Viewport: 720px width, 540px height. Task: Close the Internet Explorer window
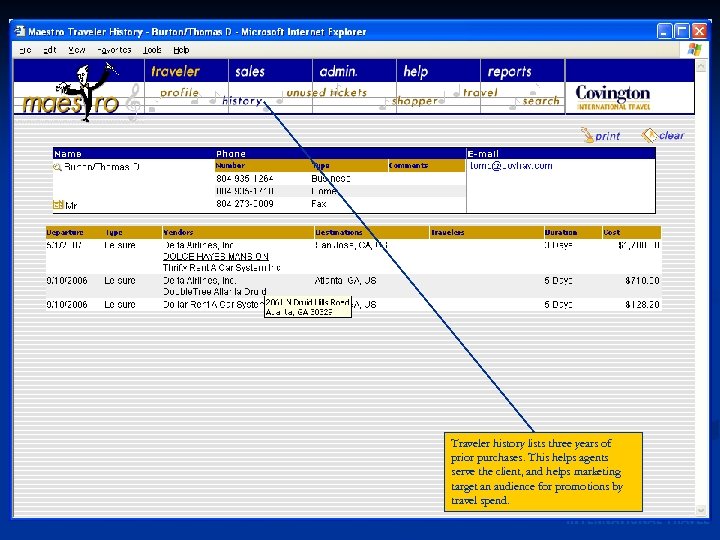pos(699,31)
